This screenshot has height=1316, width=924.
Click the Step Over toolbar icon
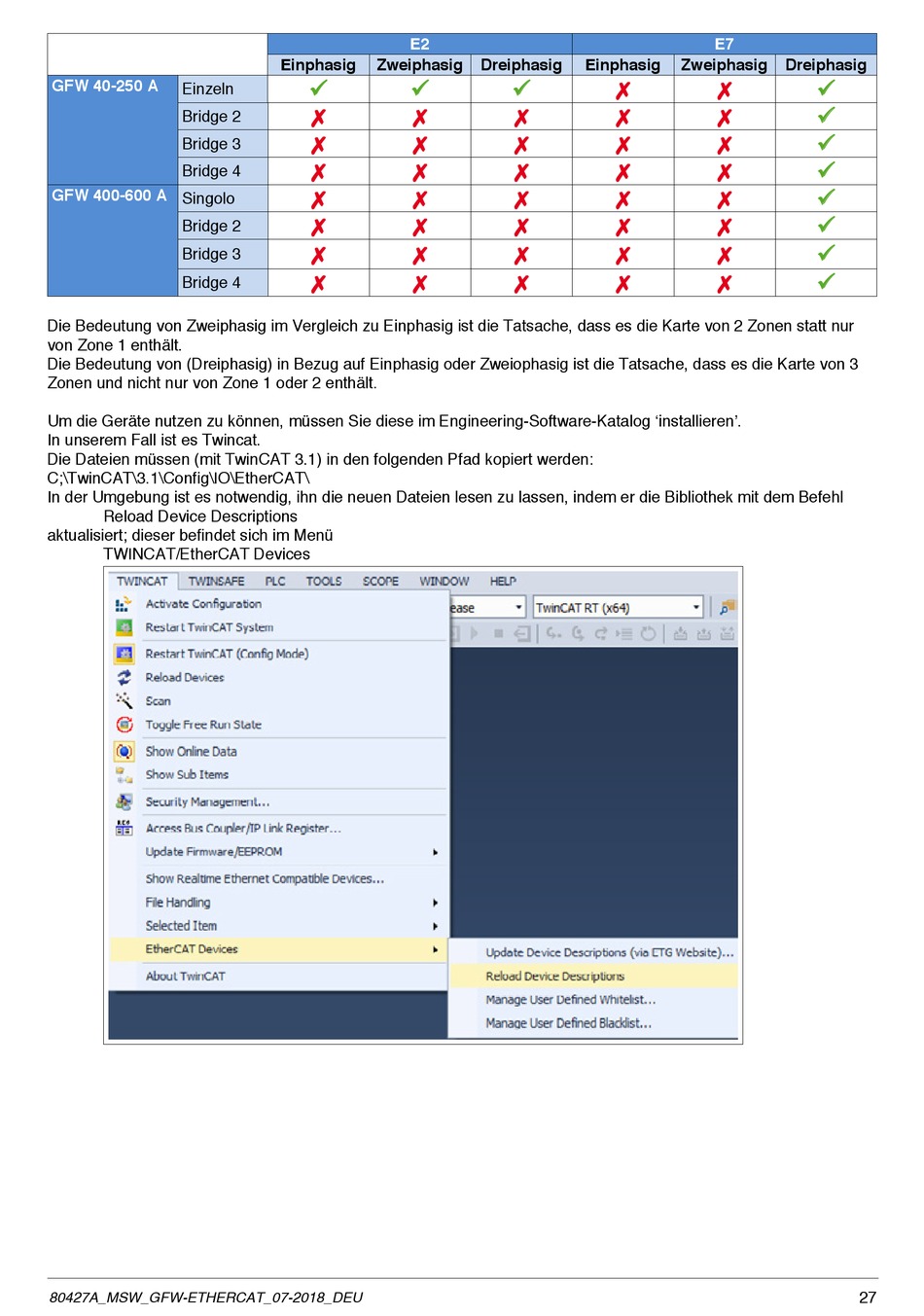coord(578,633)
